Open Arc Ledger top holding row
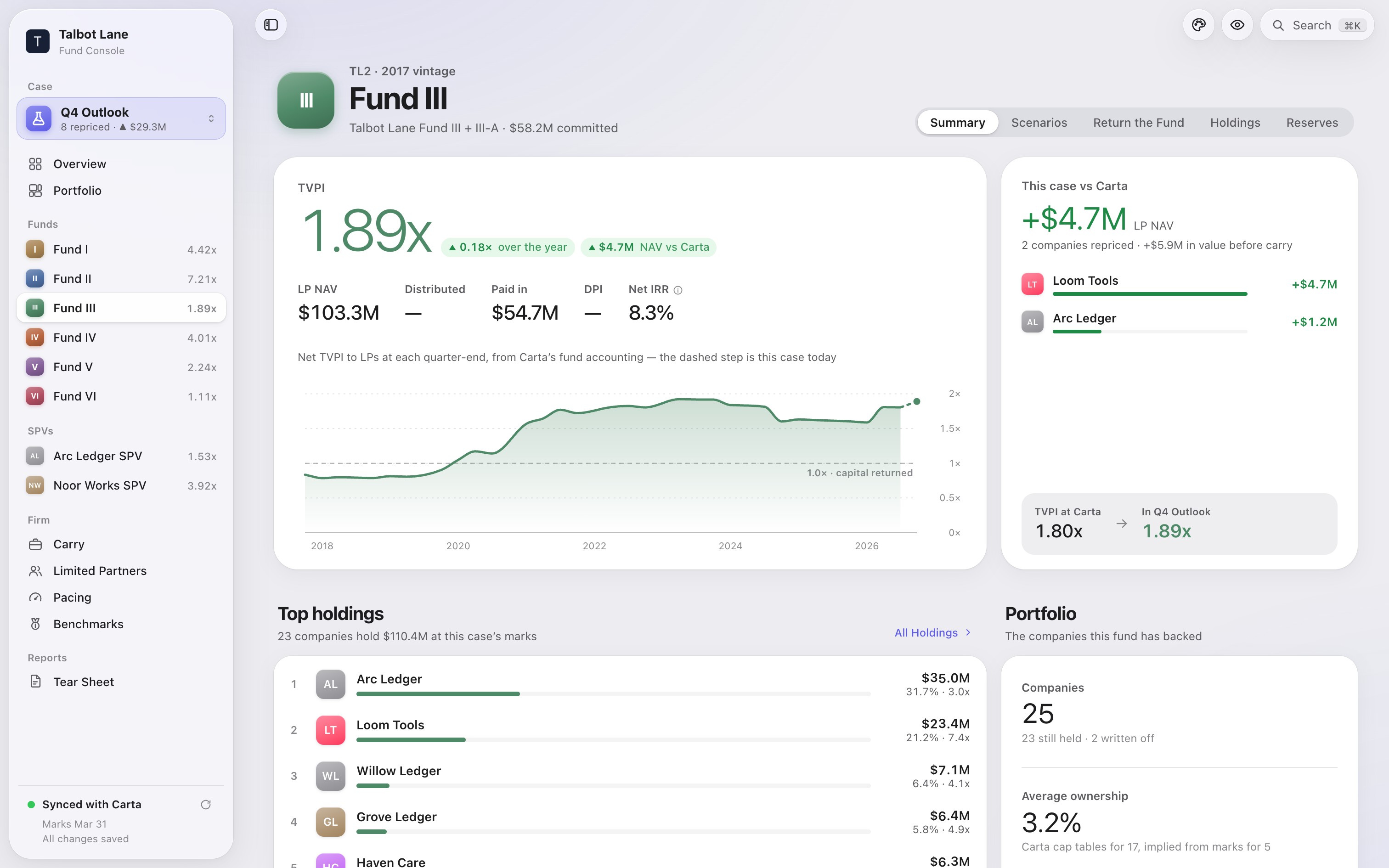The image size is (1389, 868). pyautogui.click(x=630, y=684)
